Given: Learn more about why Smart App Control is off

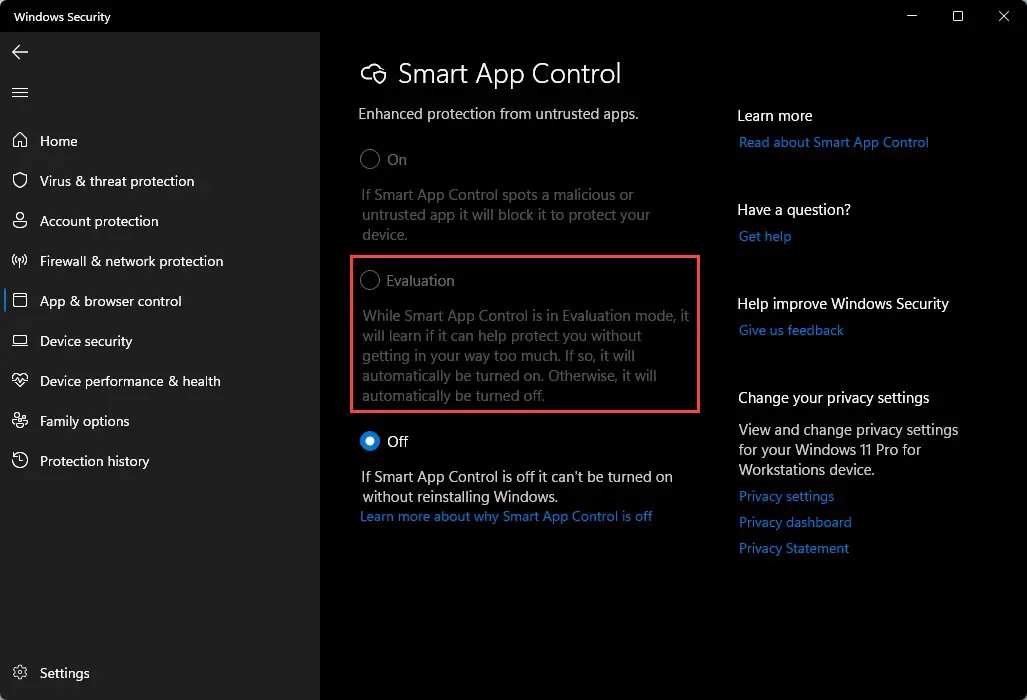Looking at the screenshot, I should click(506, 516).
